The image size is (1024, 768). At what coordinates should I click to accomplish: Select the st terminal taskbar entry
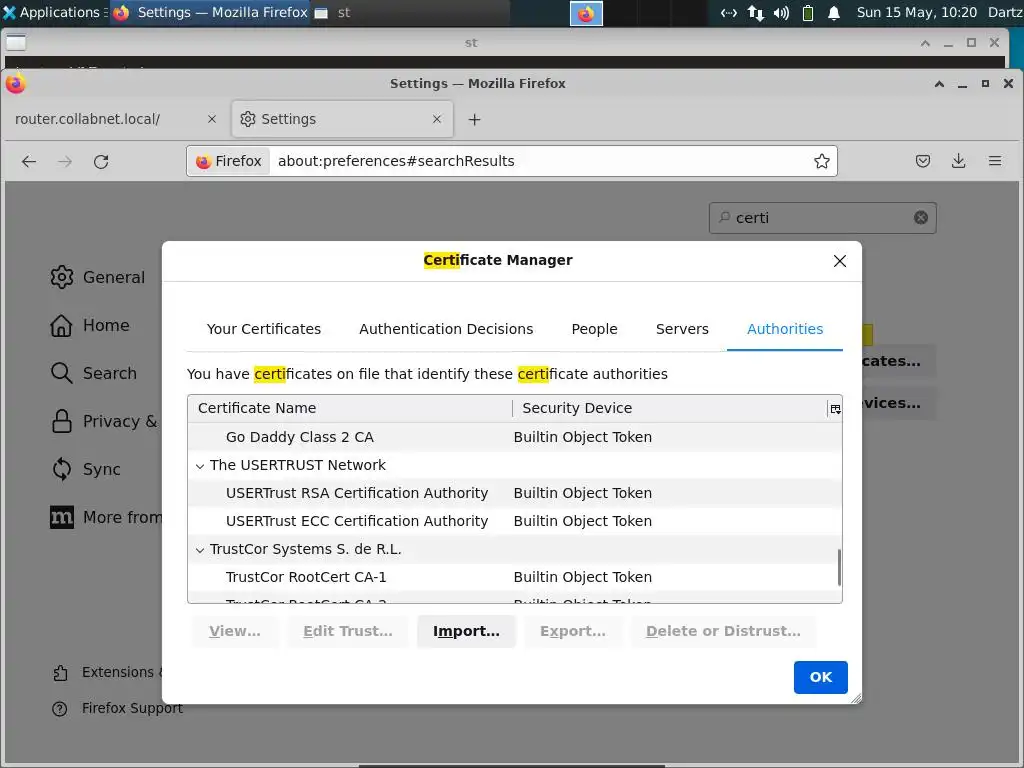point(410,12)
